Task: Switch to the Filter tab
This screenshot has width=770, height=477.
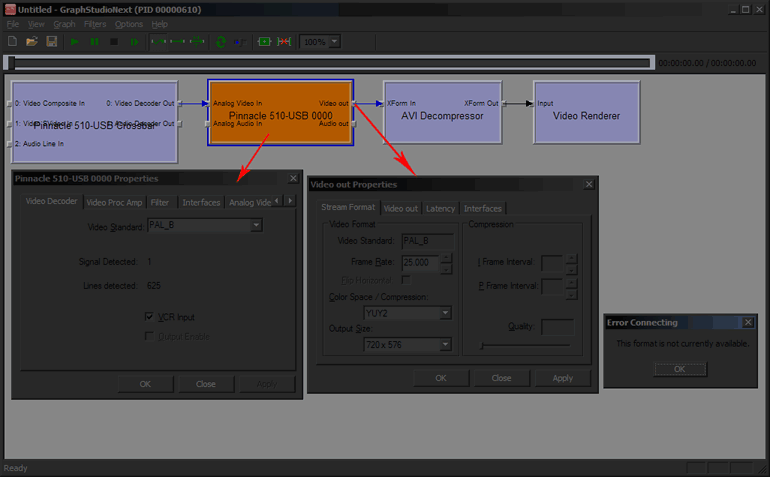Action: click(x=160, y=202)
